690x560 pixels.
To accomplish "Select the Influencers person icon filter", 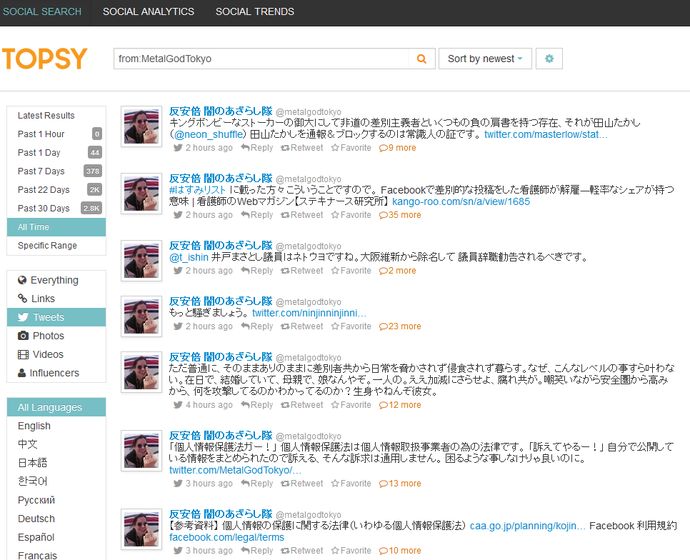I will click(56, 373).
